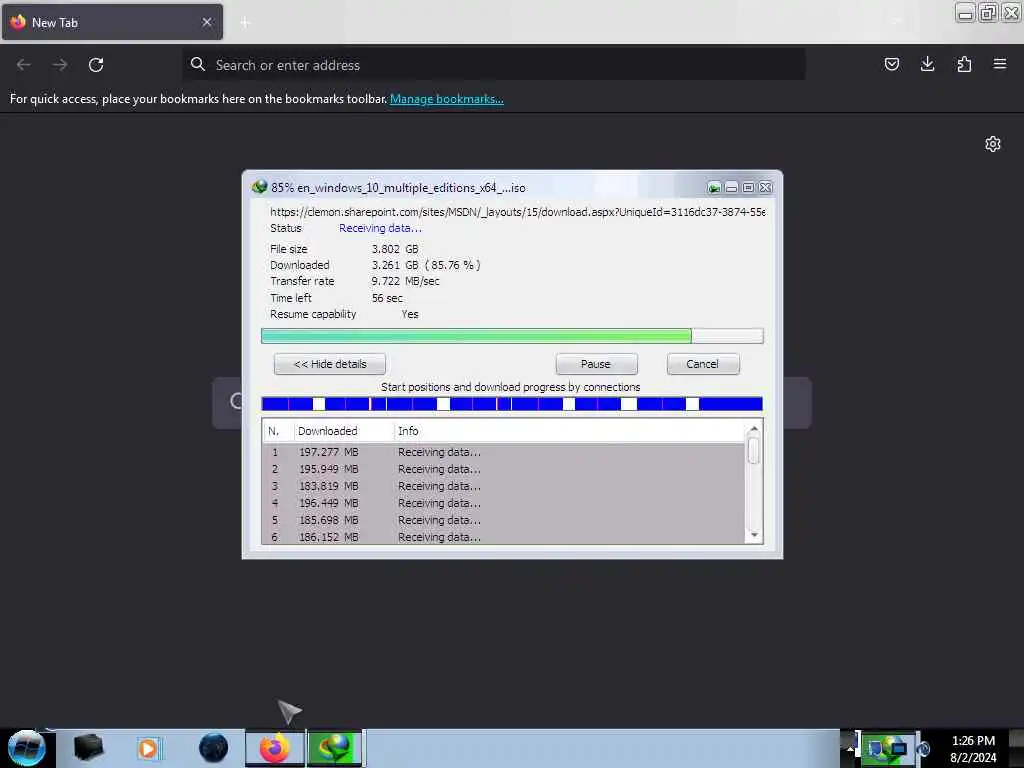
Task: Open a new tab with plus button
Action: pyautogui.click(x=245, y=22)
